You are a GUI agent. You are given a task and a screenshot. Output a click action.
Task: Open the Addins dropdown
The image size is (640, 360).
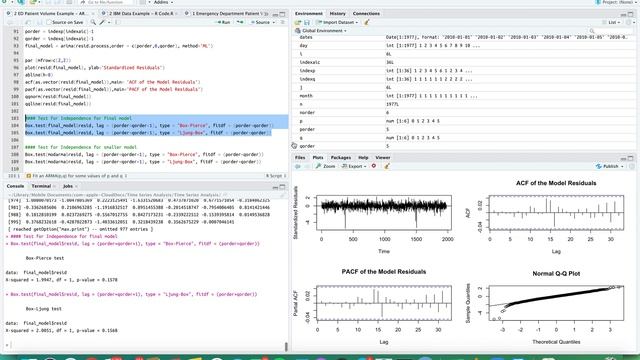click(163, 2)
